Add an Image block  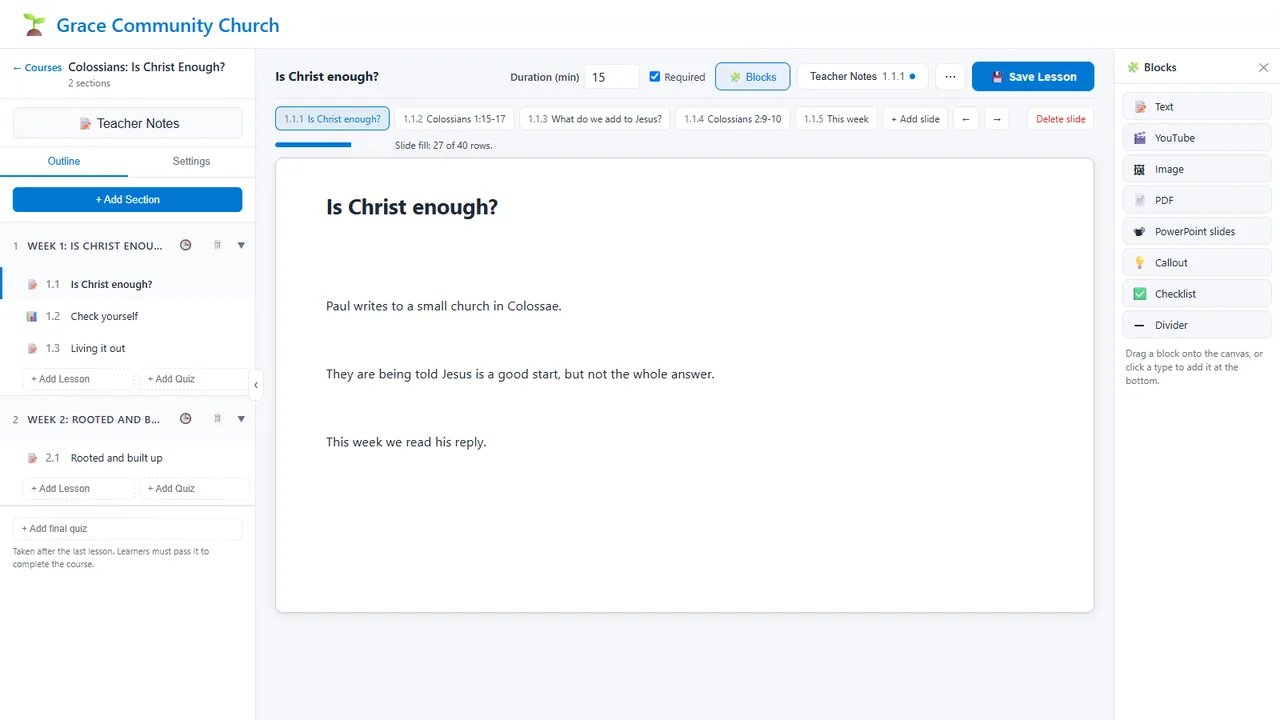[x=1197, y=169]
